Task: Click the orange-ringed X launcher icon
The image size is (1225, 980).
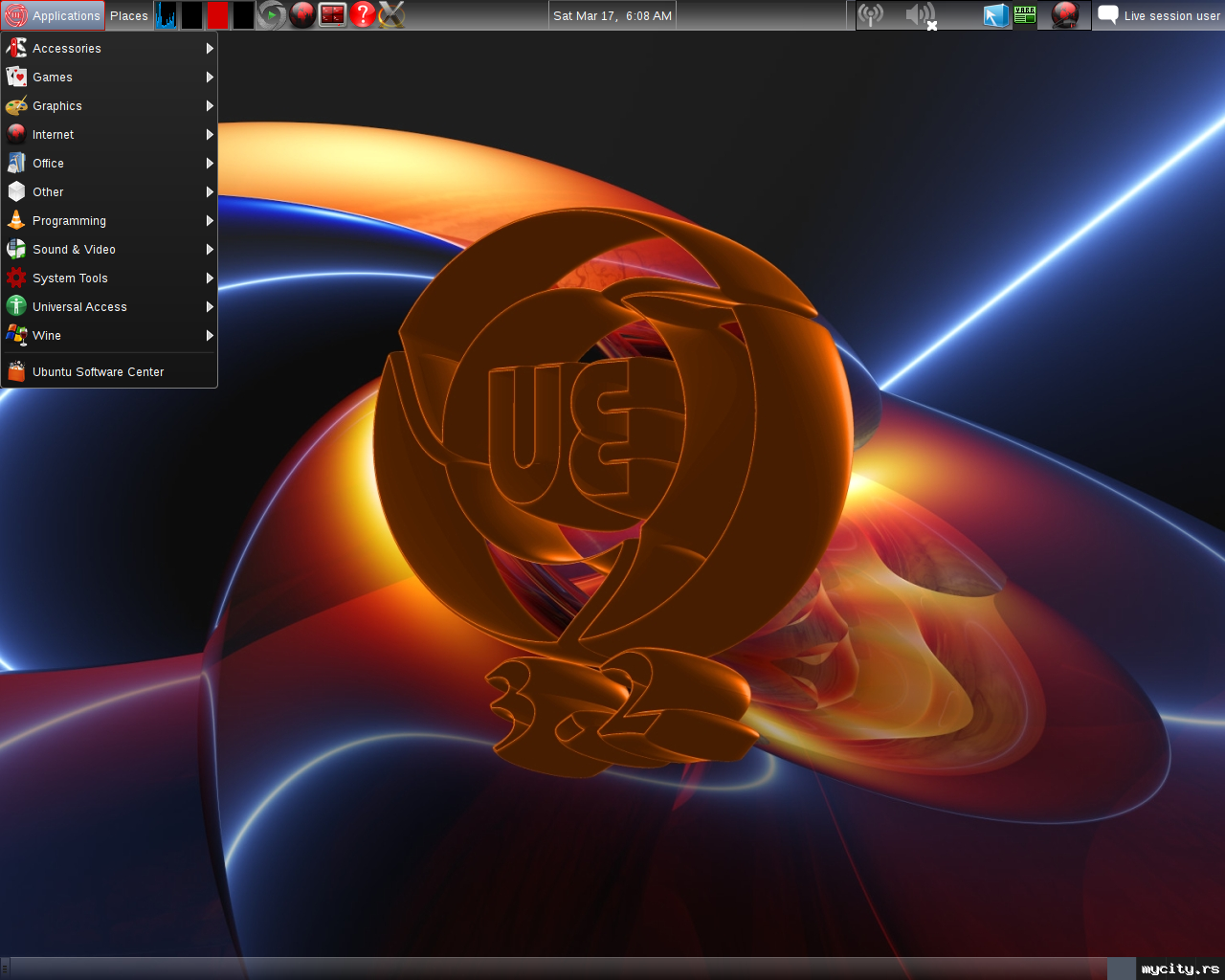Action: click(x=391, y=15)
